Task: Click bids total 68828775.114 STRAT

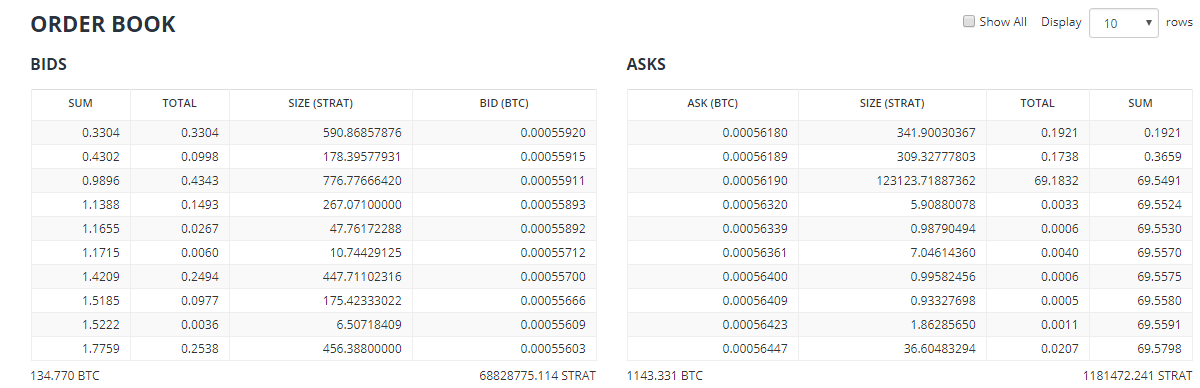Action: 538,376
